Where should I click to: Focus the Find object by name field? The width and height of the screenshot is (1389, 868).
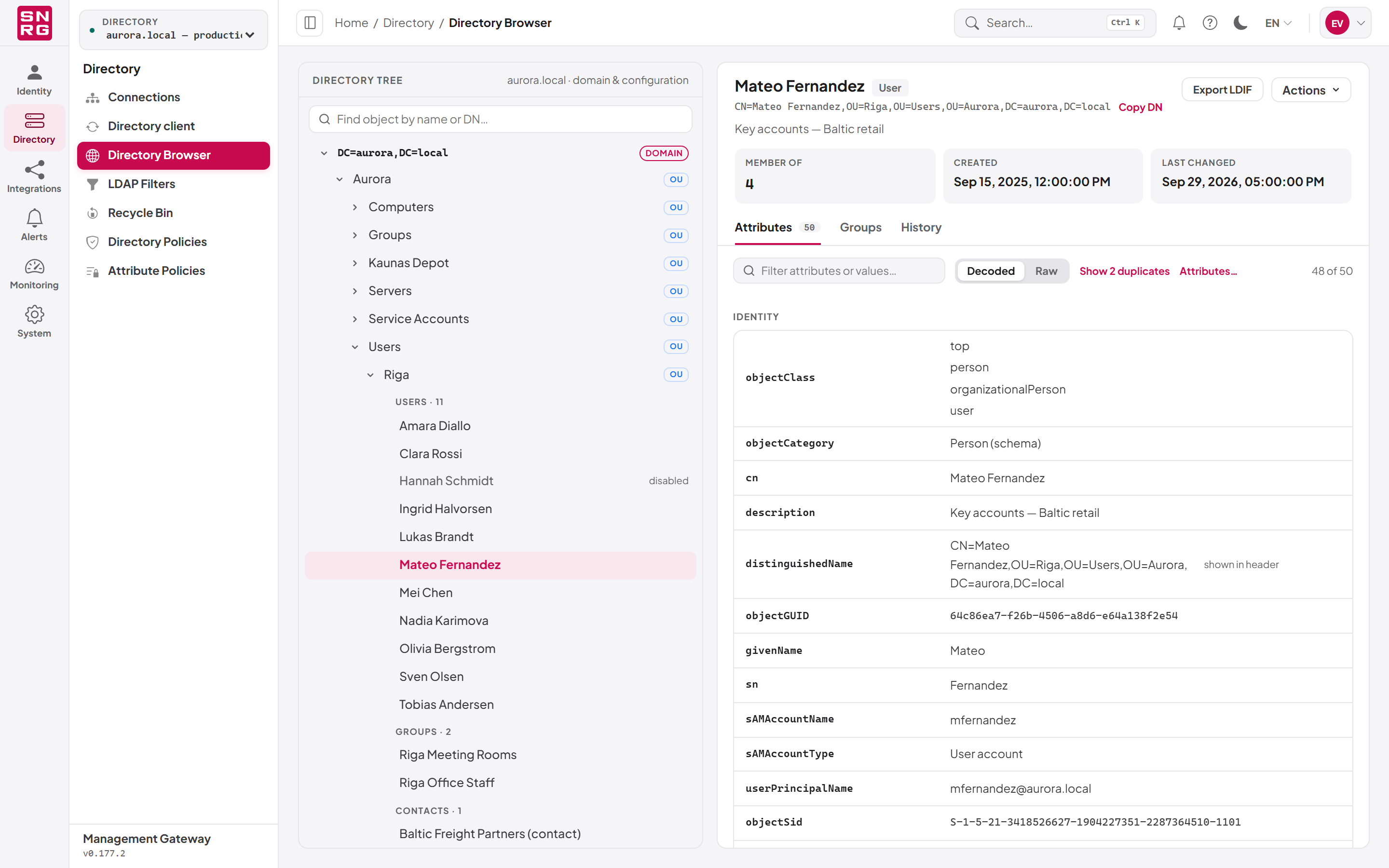[501, 120]
